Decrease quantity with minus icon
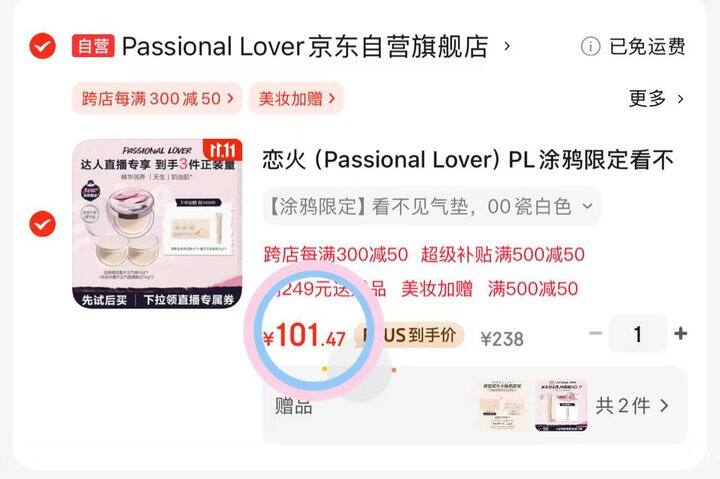The height and width of the screenshot is (479, 720). [x=596, y=333]
